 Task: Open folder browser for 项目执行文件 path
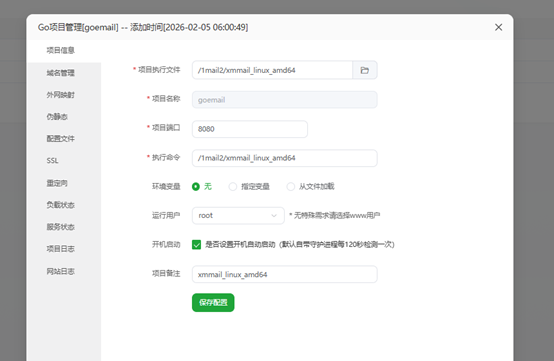pyautogui.click(x=365, y=70)
